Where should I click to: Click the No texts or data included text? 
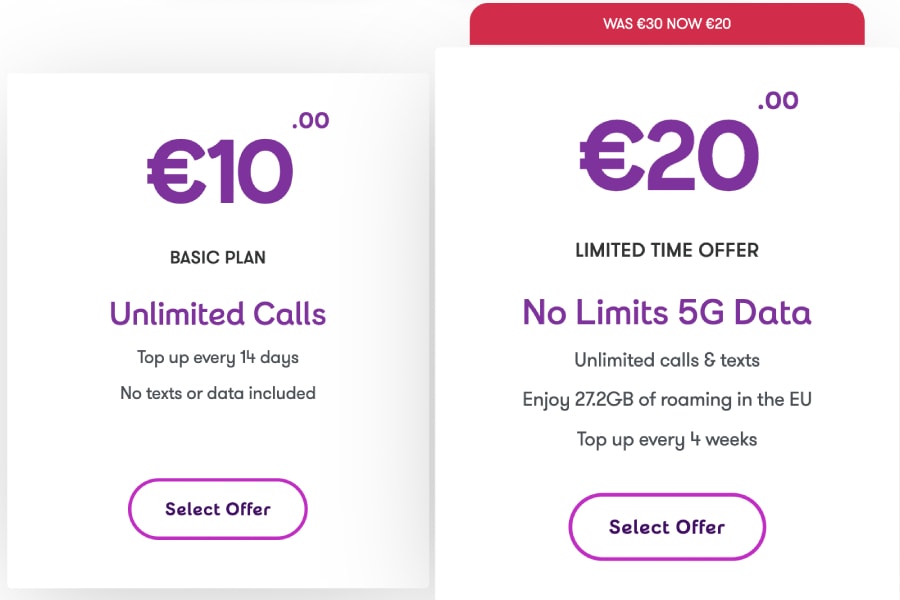coord(218,393)
